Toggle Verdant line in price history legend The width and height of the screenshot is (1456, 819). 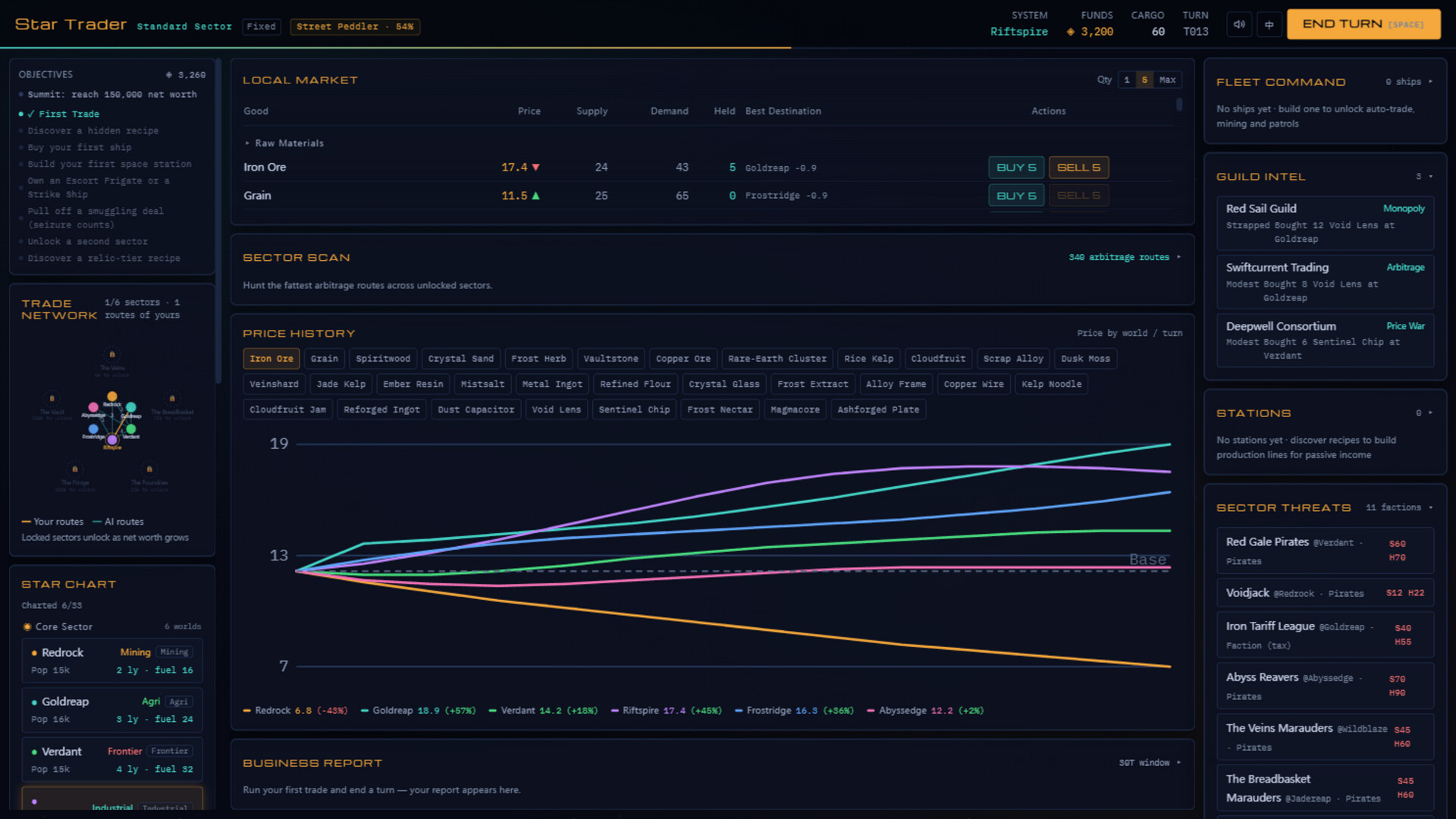click(543, 711)
